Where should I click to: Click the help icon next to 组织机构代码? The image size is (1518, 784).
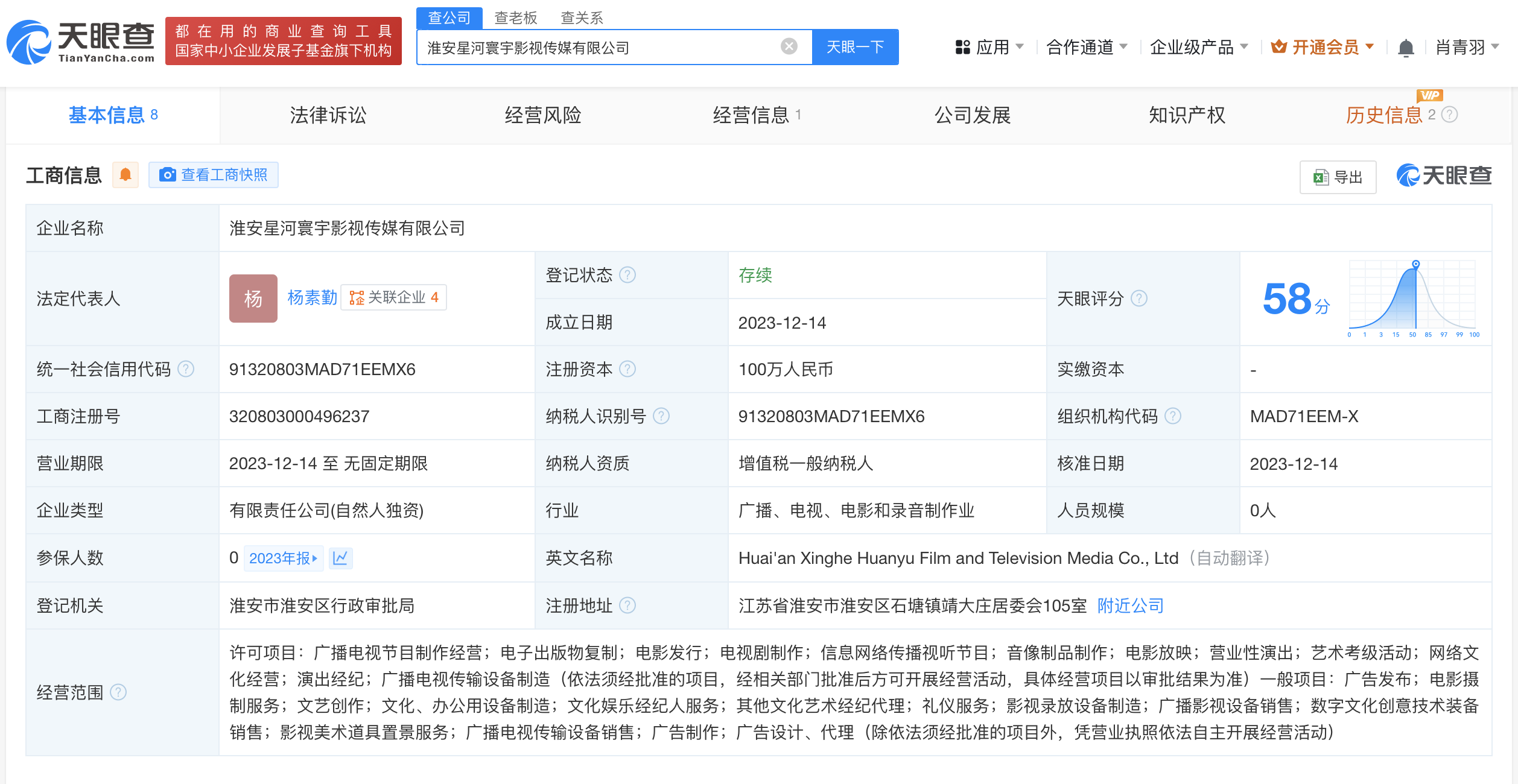pos(1173,416)
